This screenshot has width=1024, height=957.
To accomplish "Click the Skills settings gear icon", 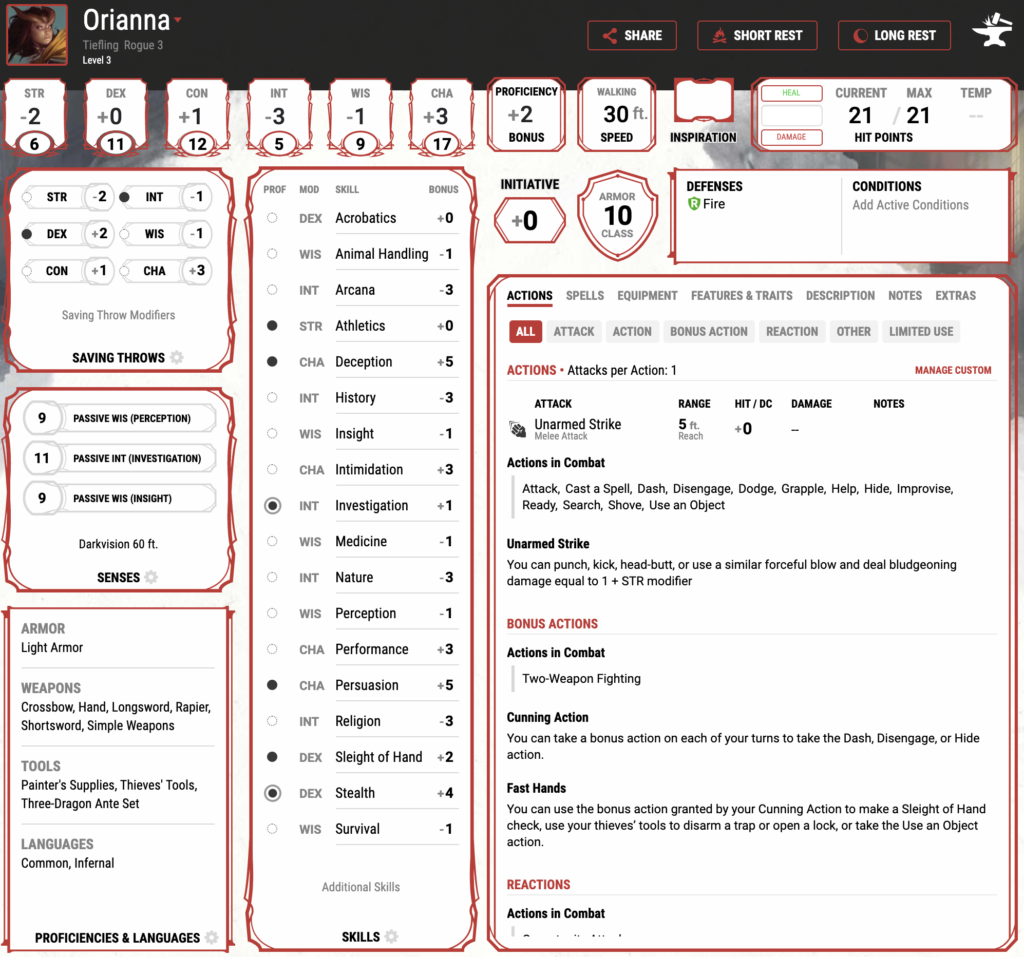I will (x=391, y=937).
